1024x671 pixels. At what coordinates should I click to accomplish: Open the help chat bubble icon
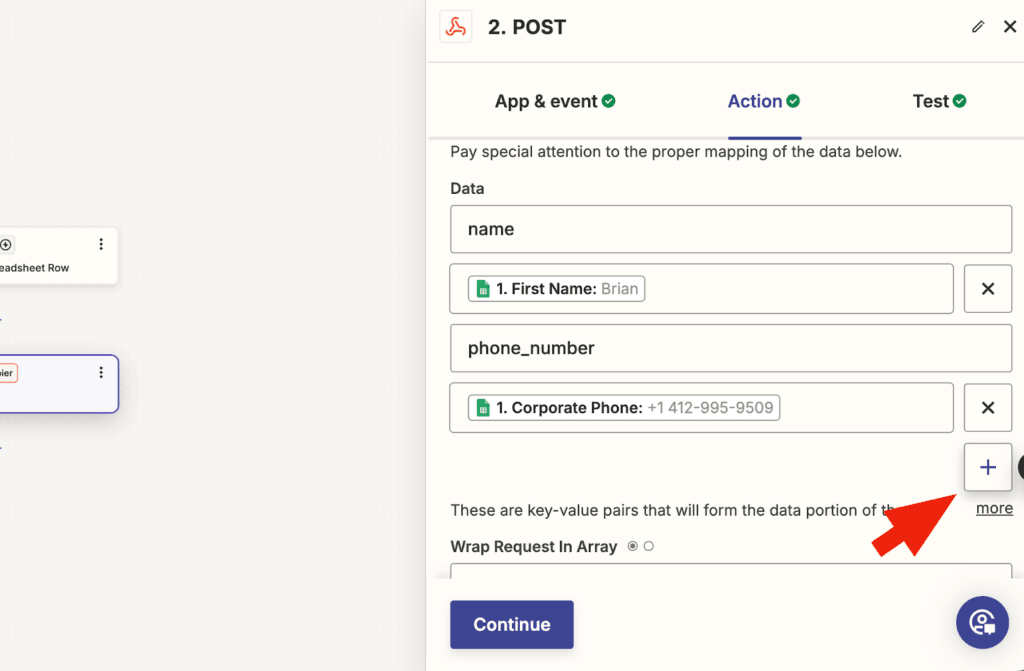pos(981,622)
